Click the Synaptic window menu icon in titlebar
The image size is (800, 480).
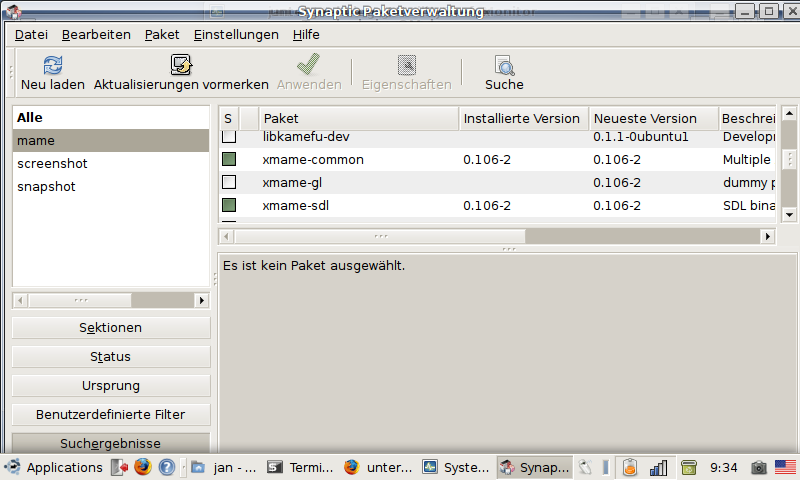13,11
